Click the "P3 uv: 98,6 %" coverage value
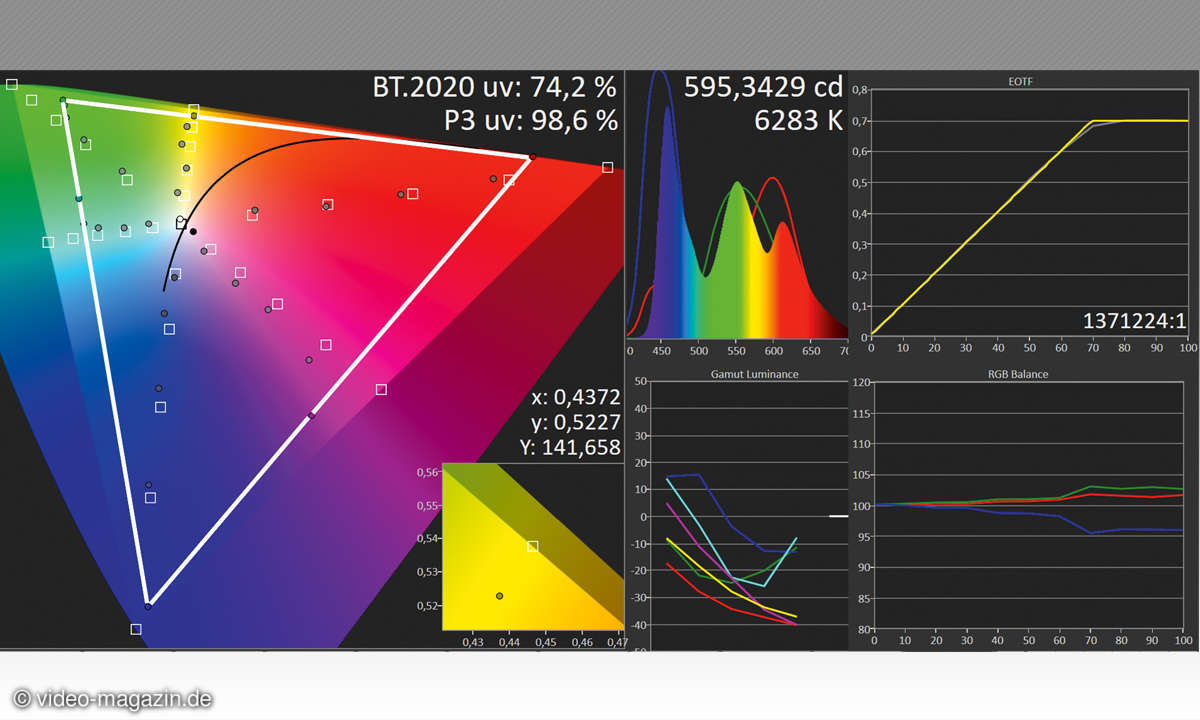This screenshot has height=720, width=1200. point(531,121)
